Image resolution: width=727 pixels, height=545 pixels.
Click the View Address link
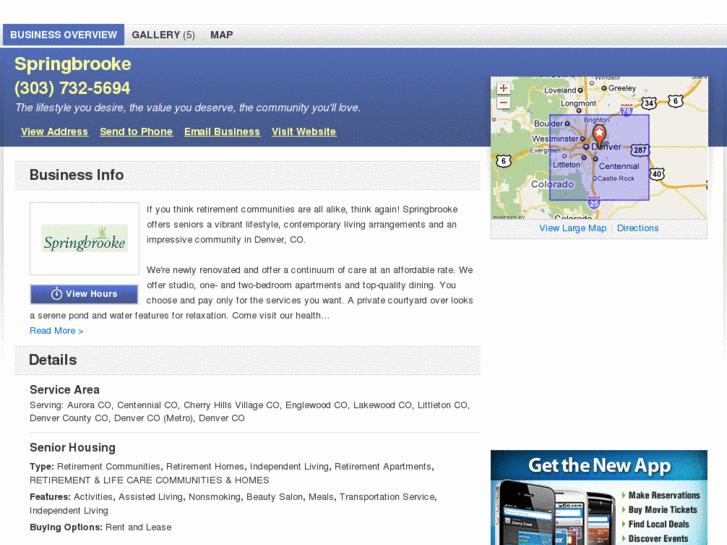[54, 132]
